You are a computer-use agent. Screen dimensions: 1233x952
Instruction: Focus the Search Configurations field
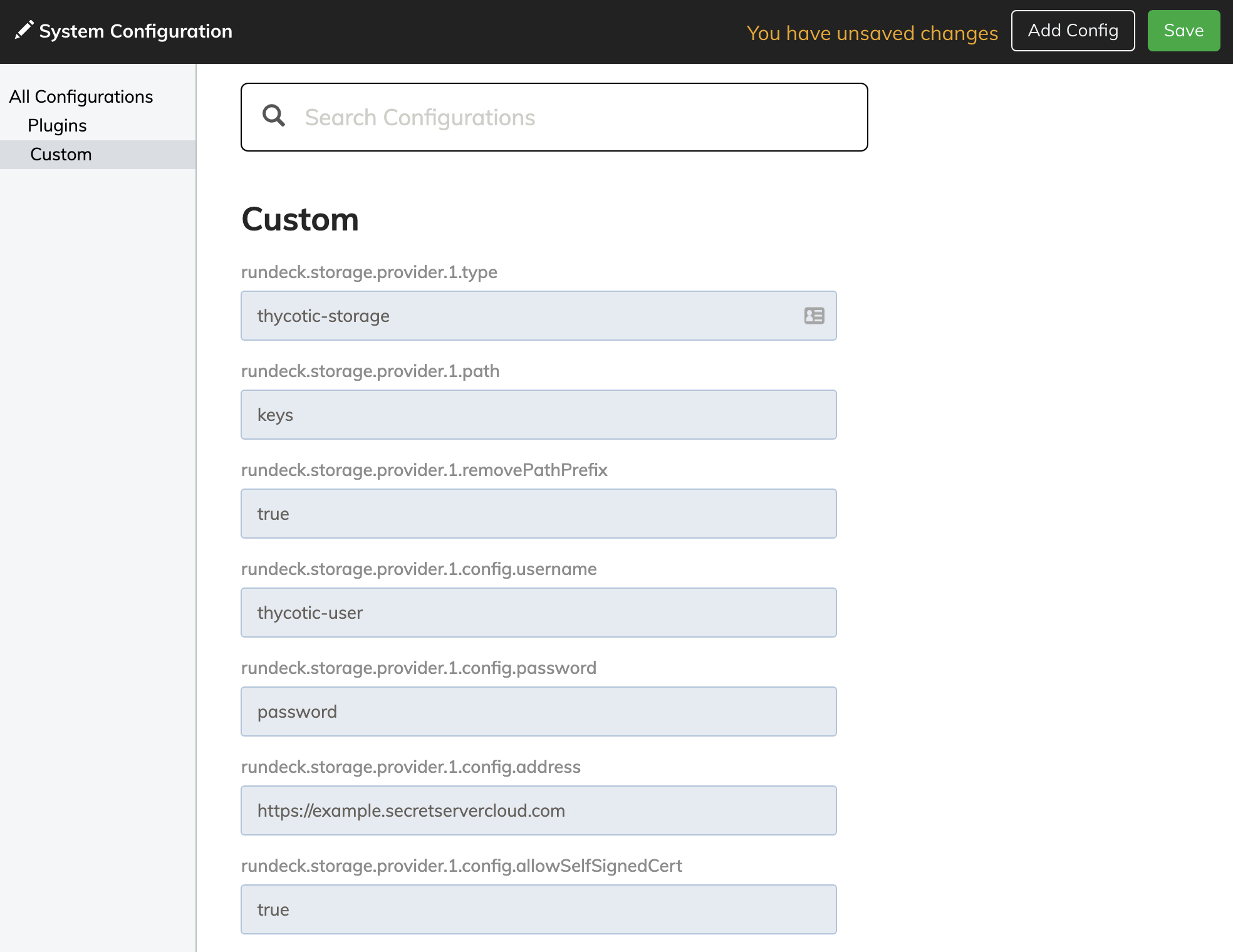pos(554,117)
